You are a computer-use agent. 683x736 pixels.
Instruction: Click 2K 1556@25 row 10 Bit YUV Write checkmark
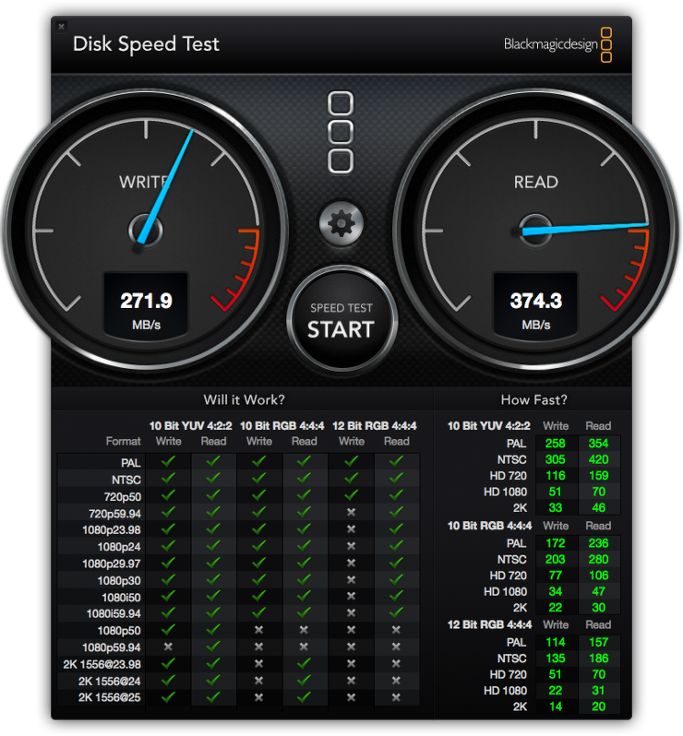tap(168, 697)
